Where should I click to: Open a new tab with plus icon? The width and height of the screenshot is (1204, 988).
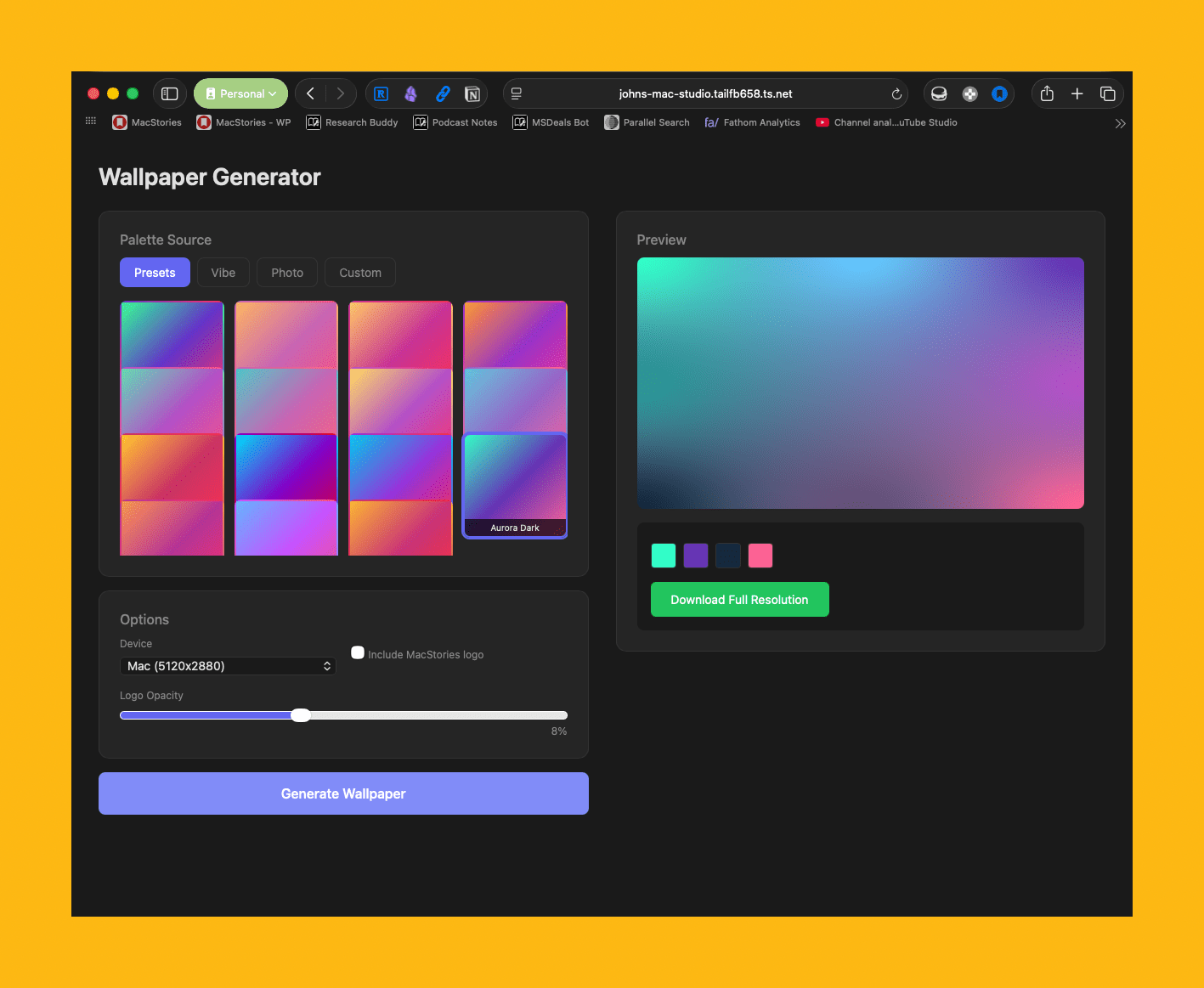pyautogui.click(x=1077, y=93)
